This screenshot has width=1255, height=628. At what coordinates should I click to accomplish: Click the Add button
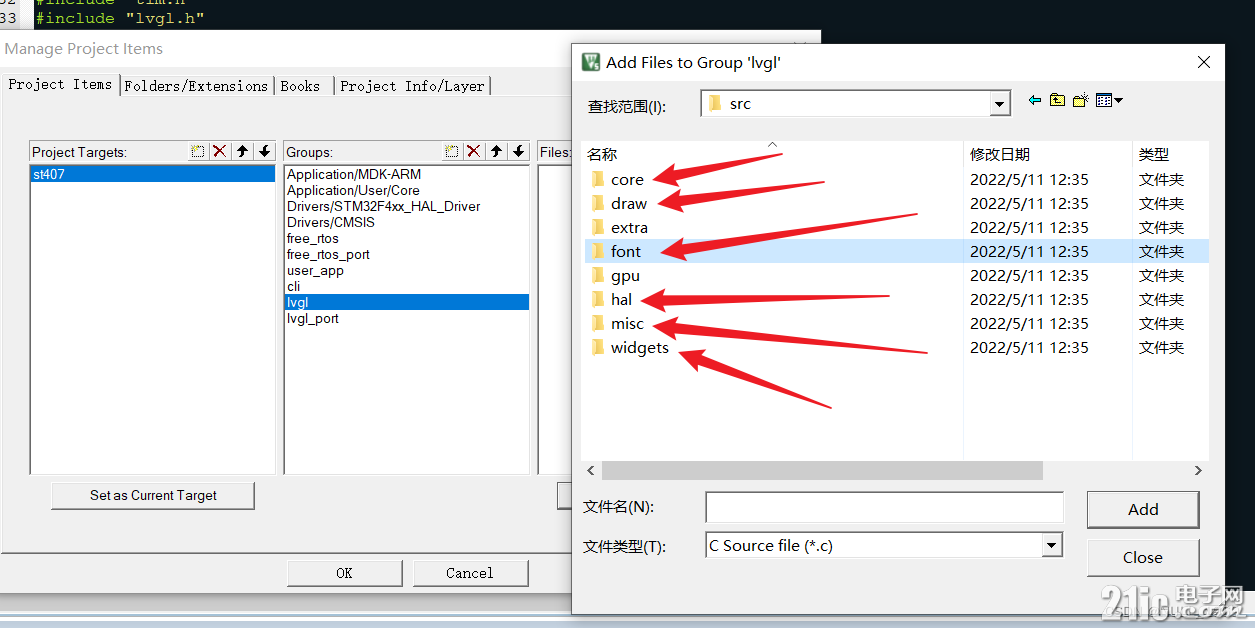pos(1143,509)
